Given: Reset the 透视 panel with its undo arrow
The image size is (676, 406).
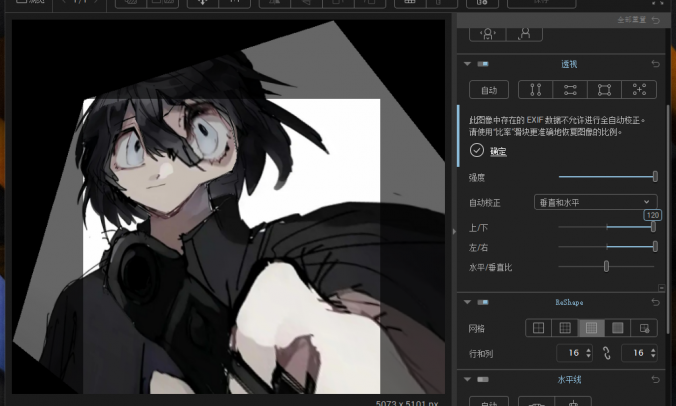Looking at the screenshot, I should pos(656,64).
